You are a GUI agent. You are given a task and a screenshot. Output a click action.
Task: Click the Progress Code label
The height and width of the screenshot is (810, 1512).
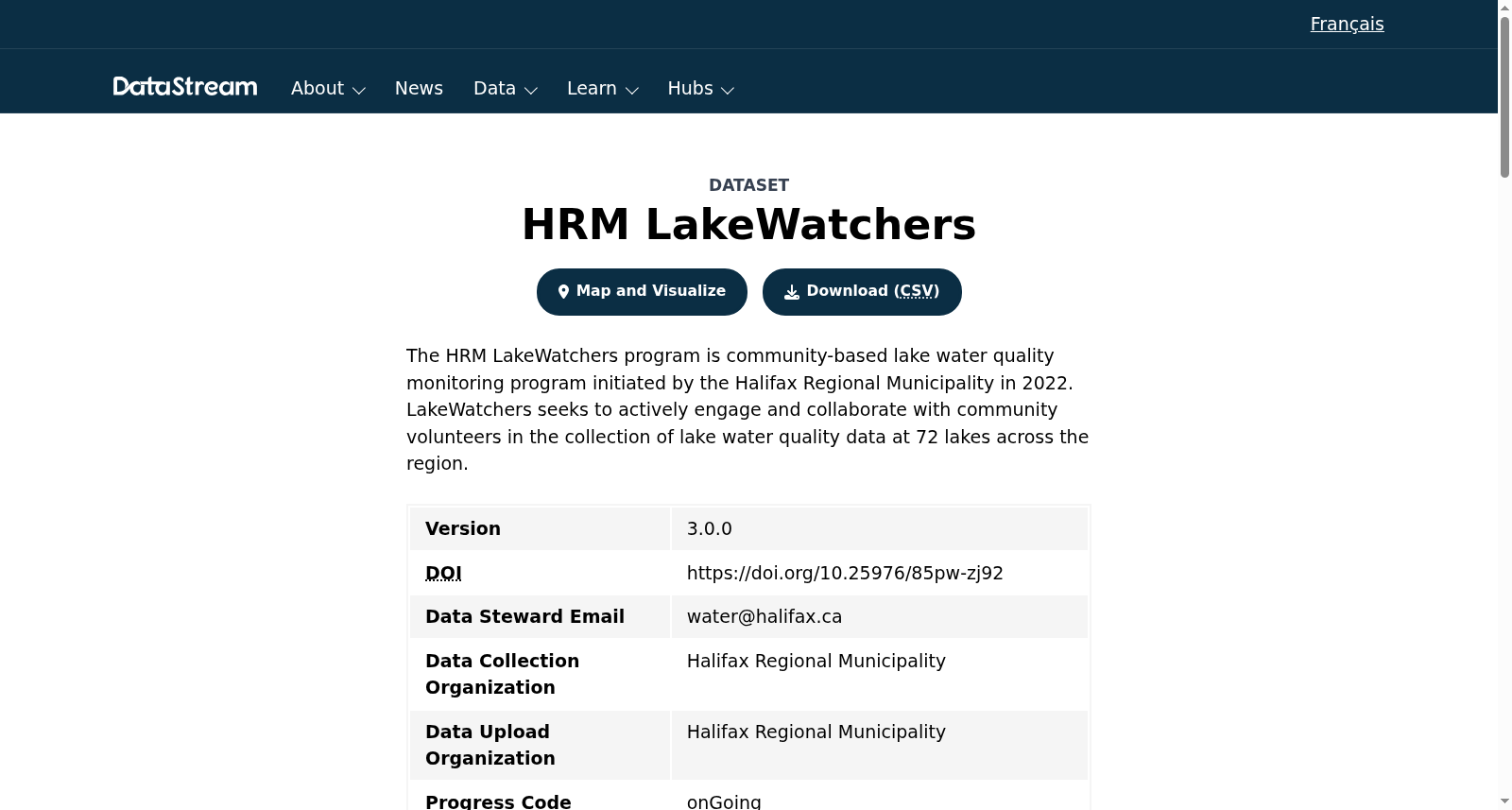pos(498,801)
